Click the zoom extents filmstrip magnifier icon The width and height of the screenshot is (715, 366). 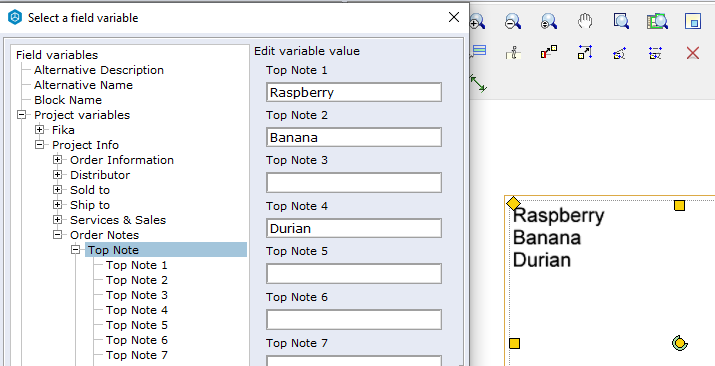(657, 21)
